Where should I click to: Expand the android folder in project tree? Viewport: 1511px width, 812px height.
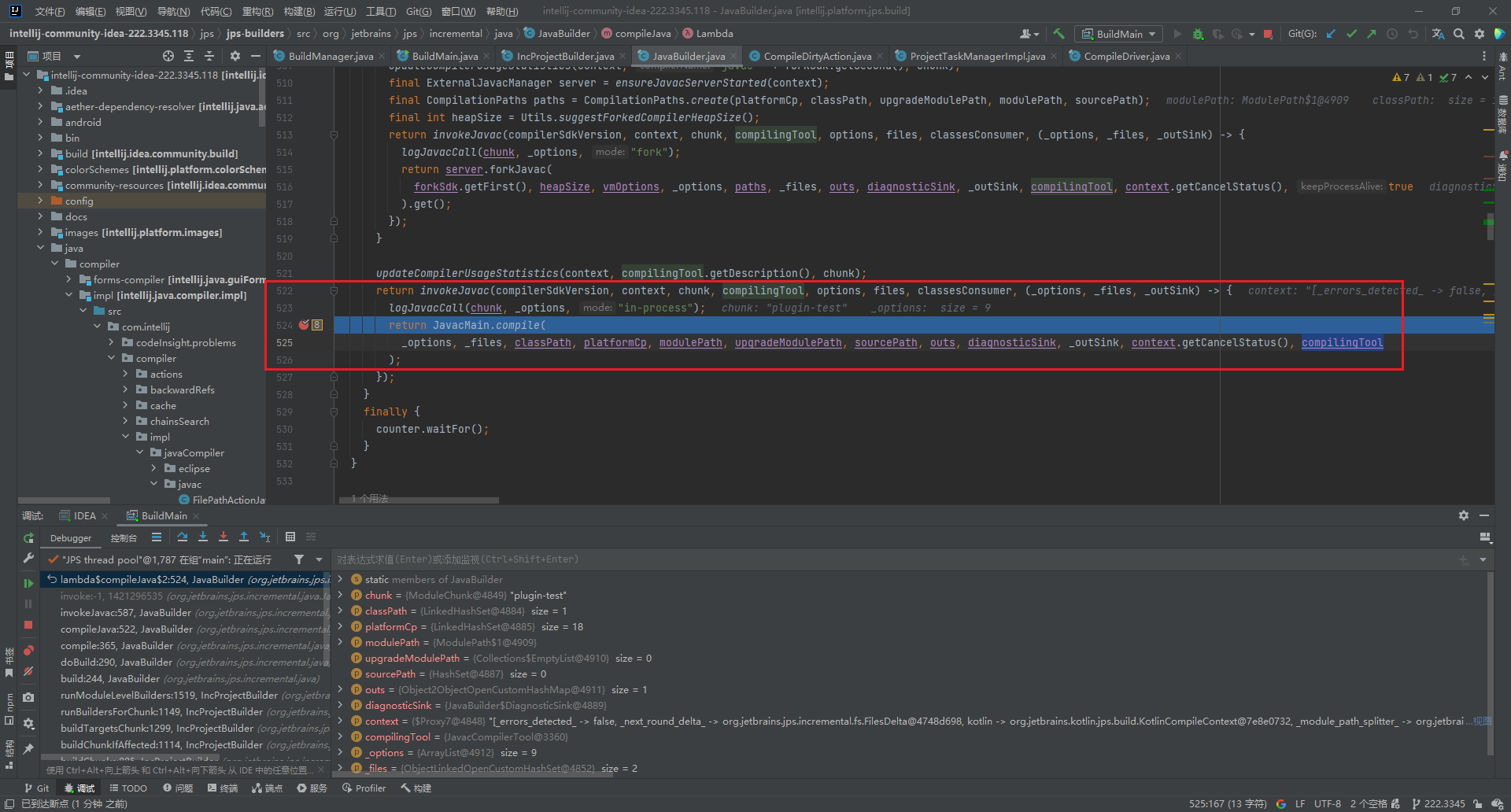(x=40, y=122)
